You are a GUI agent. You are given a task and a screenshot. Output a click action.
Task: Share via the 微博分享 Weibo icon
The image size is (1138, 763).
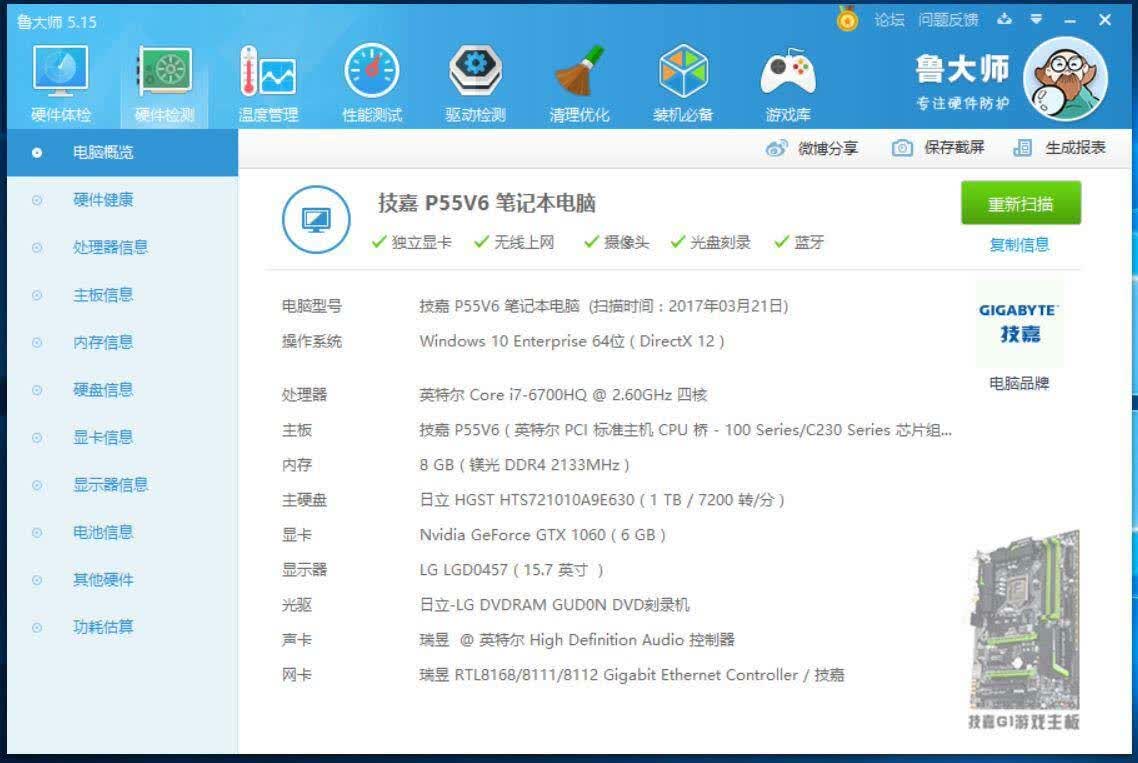[776, 149]
